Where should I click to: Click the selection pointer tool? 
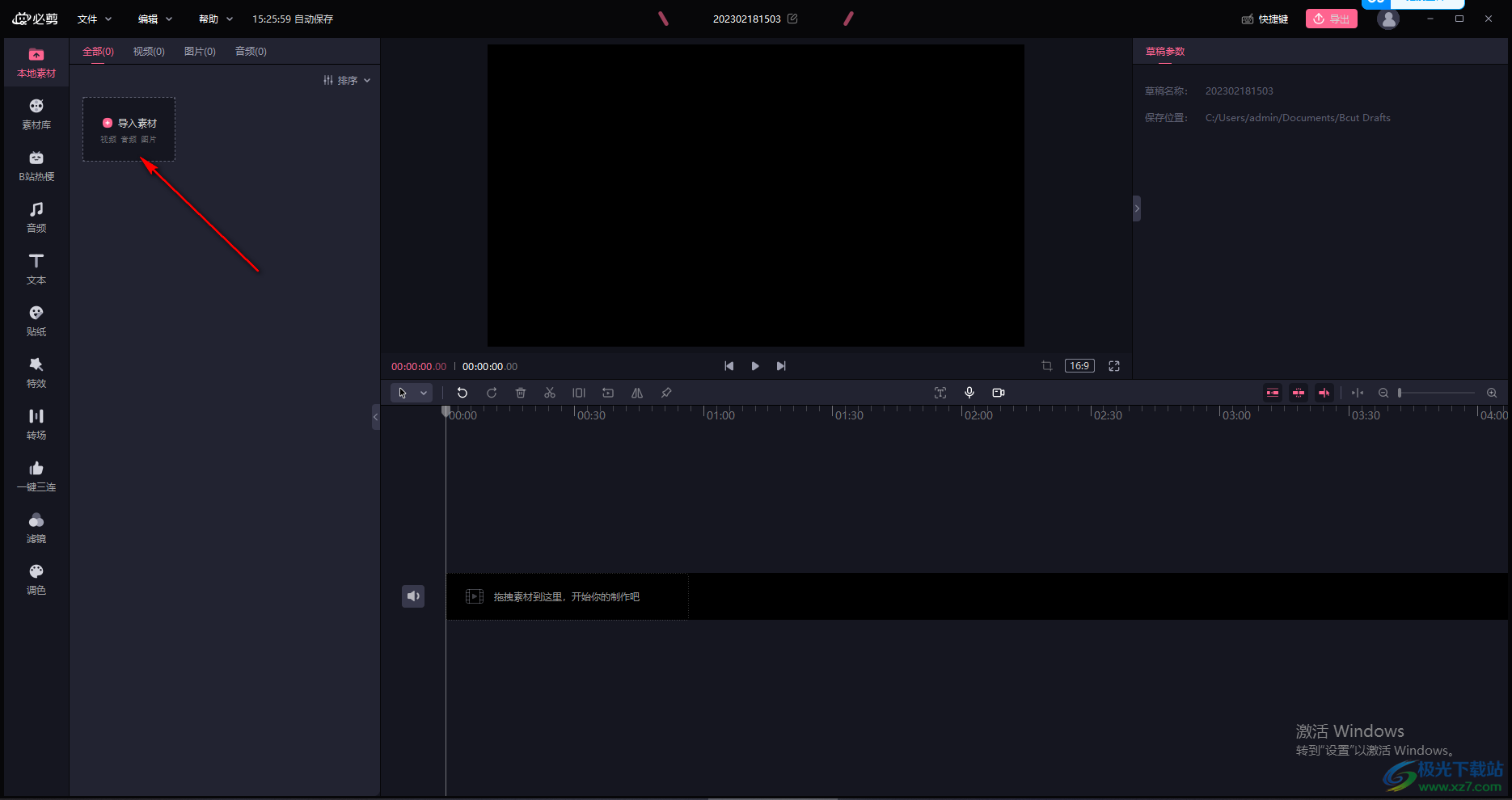(403, 393)
